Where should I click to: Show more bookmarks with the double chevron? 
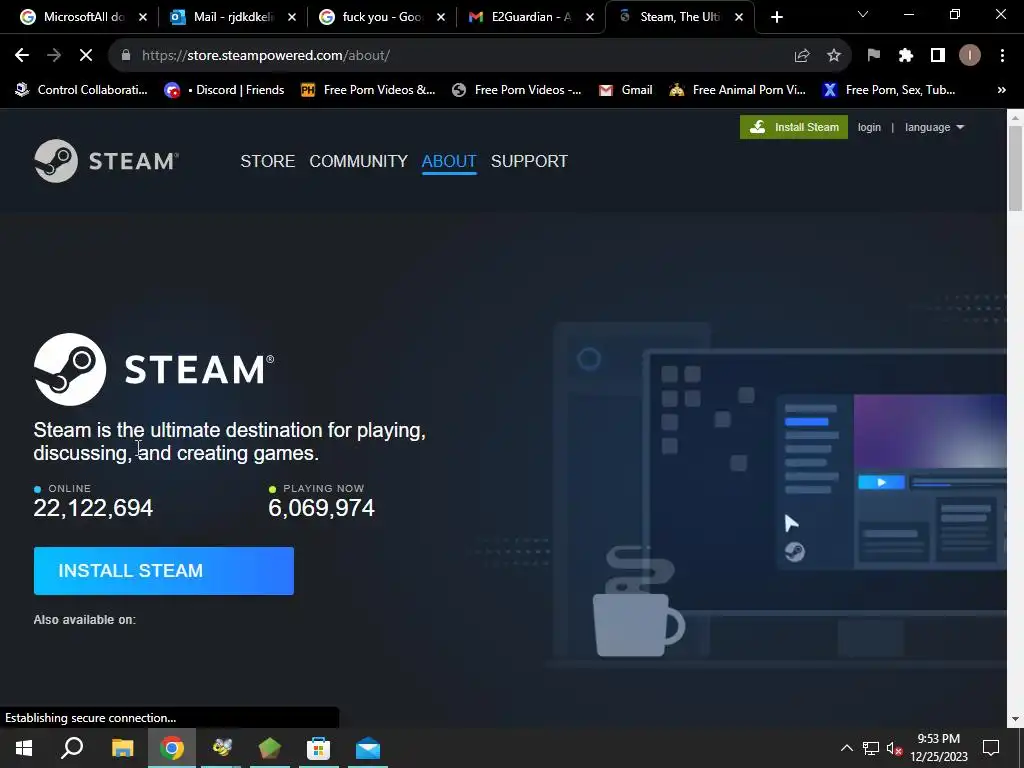coord(1002,90)
